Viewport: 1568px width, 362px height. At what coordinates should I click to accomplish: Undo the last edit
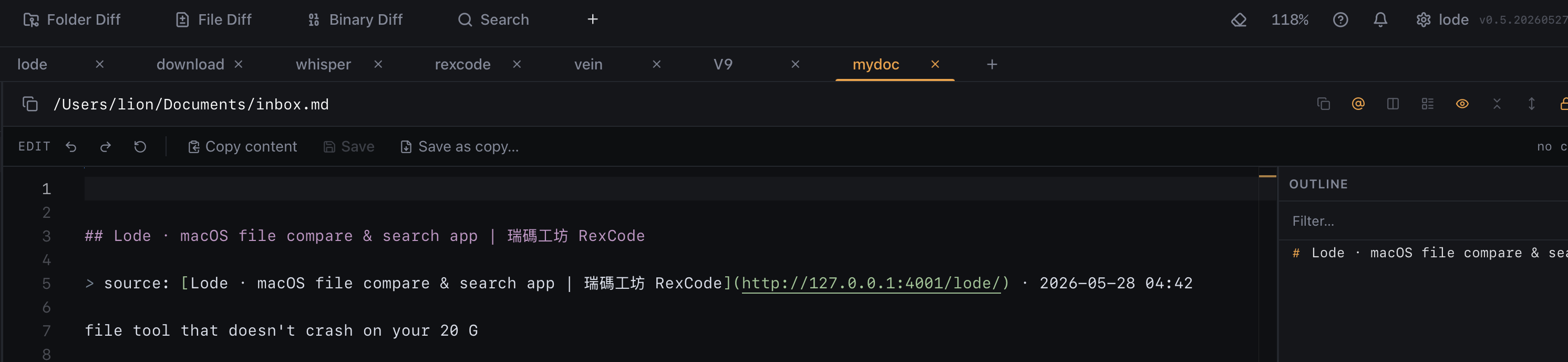click(x=71, y=147)
